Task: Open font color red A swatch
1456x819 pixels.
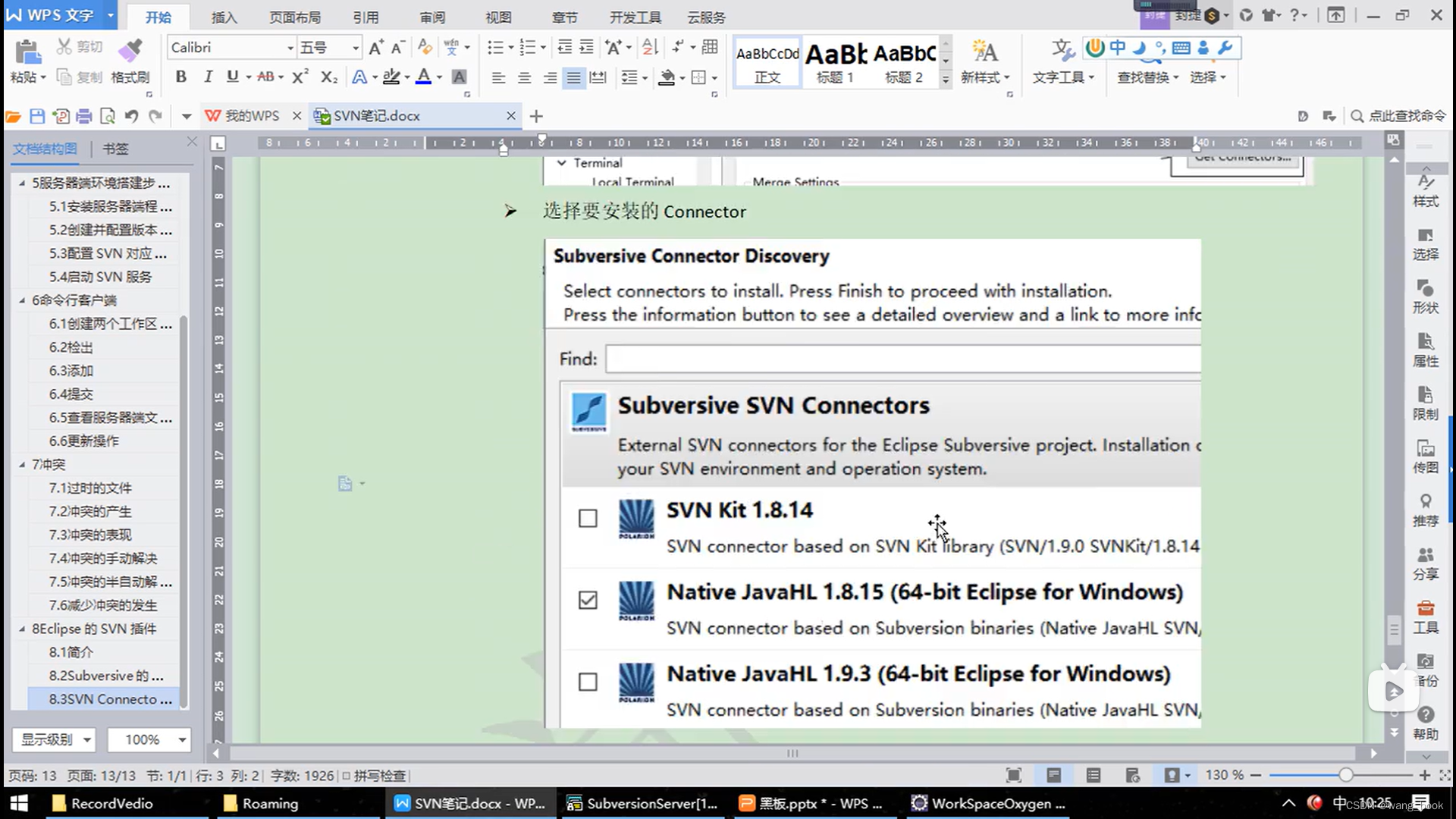Action: (423, 77)
